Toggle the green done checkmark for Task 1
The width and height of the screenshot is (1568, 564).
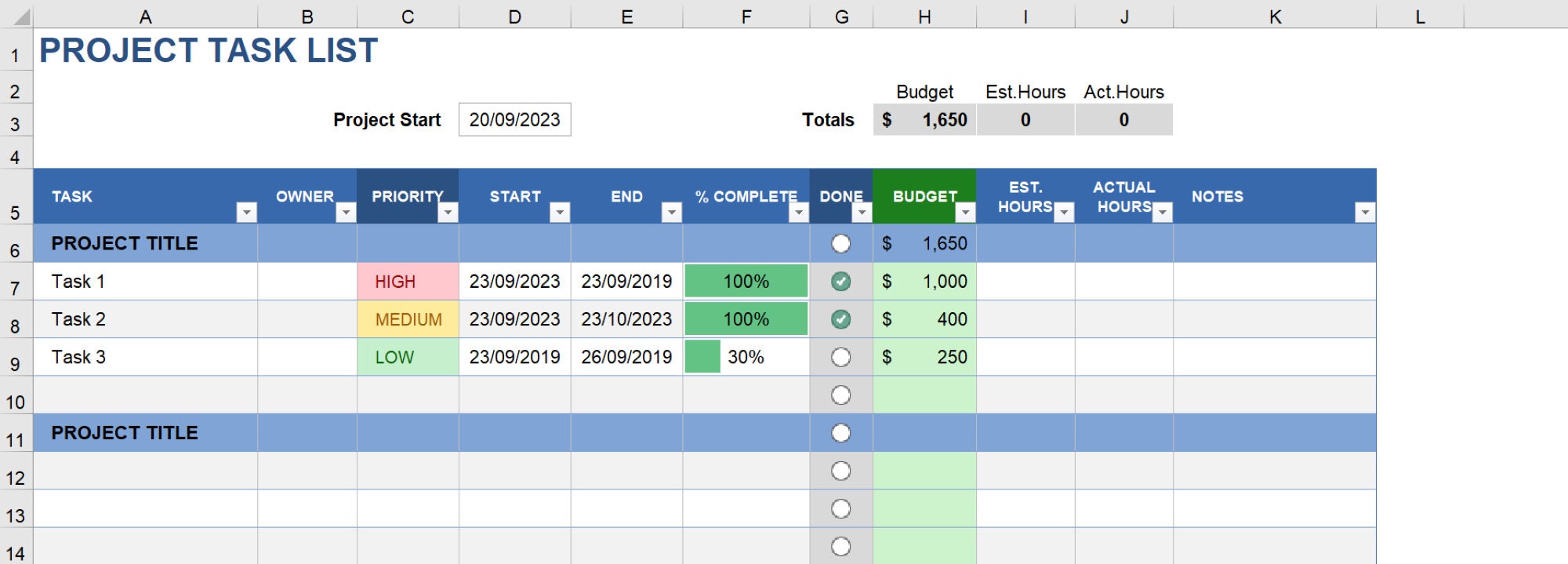(841, 282)
